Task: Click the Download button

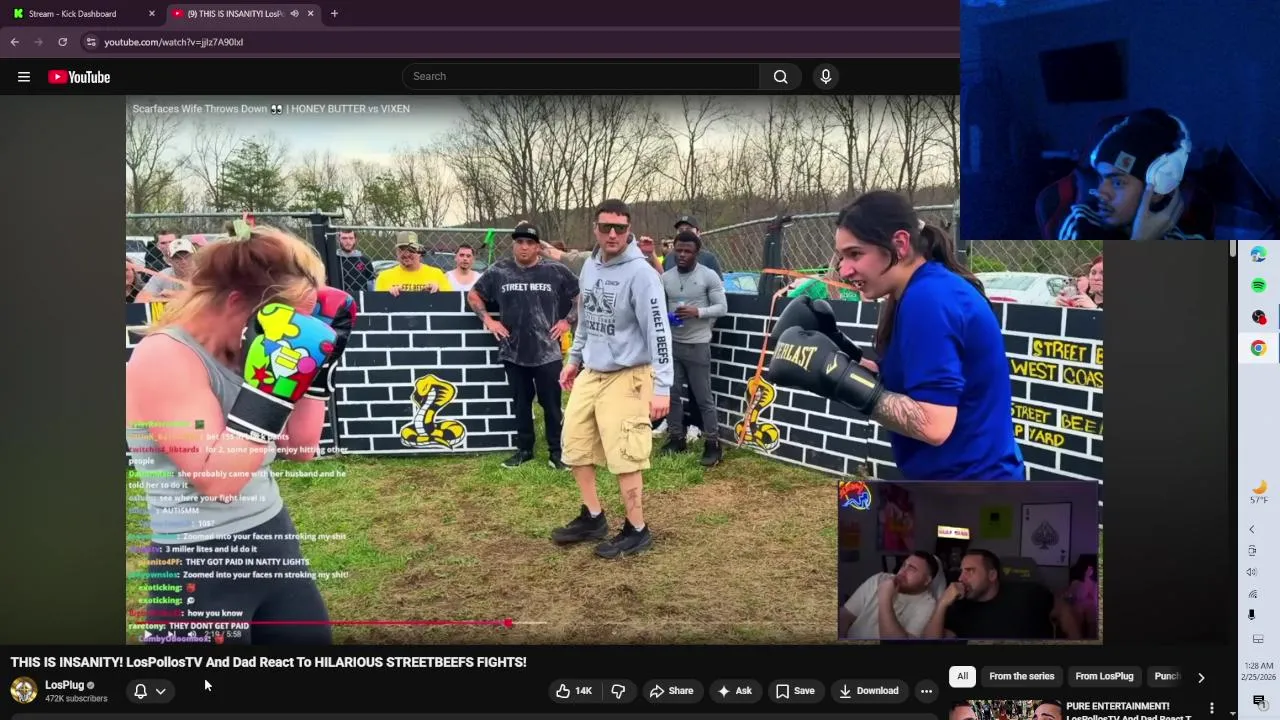Action: 868,691
